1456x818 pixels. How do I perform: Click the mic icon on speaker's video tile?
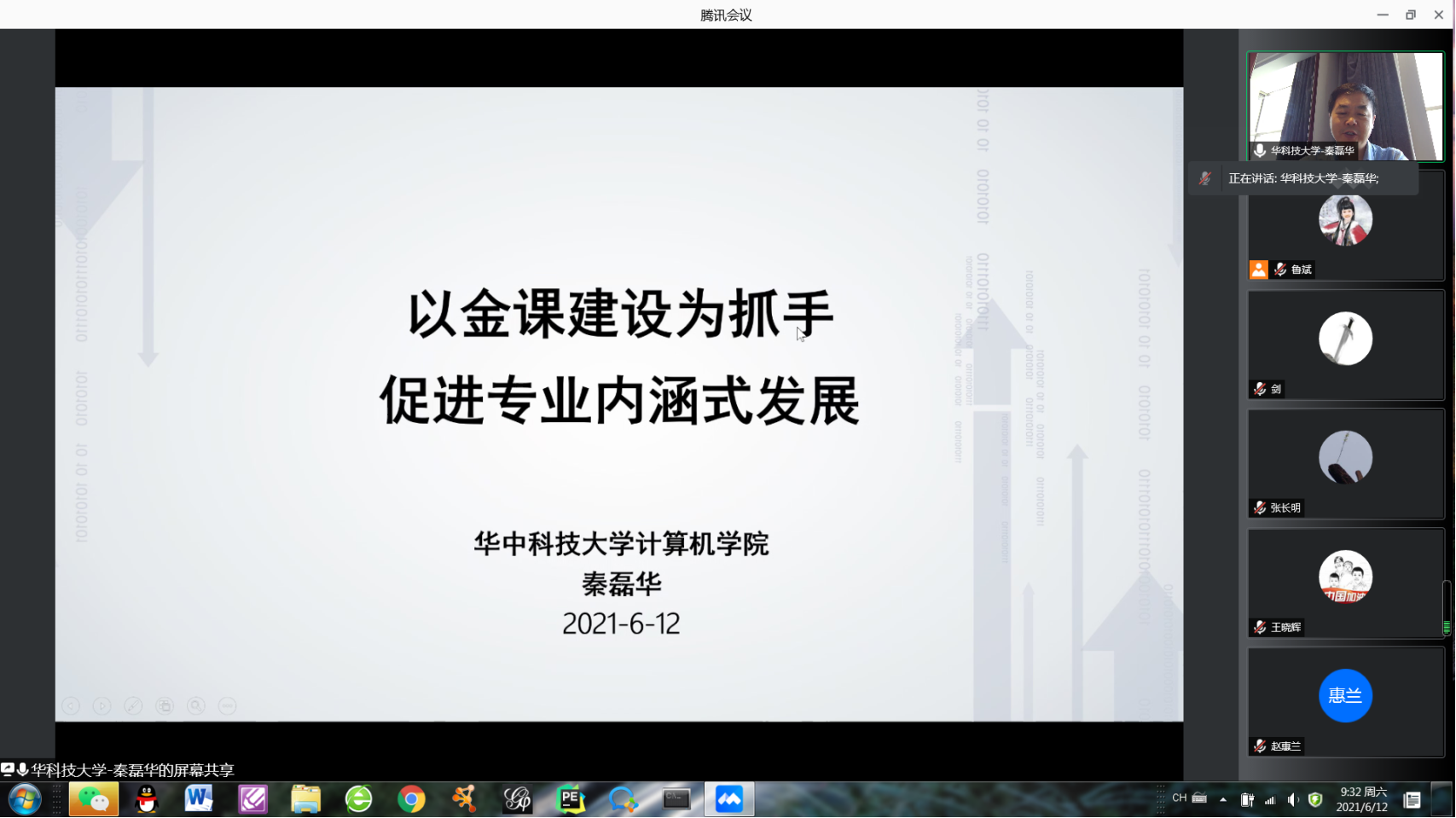[1260, 151]
